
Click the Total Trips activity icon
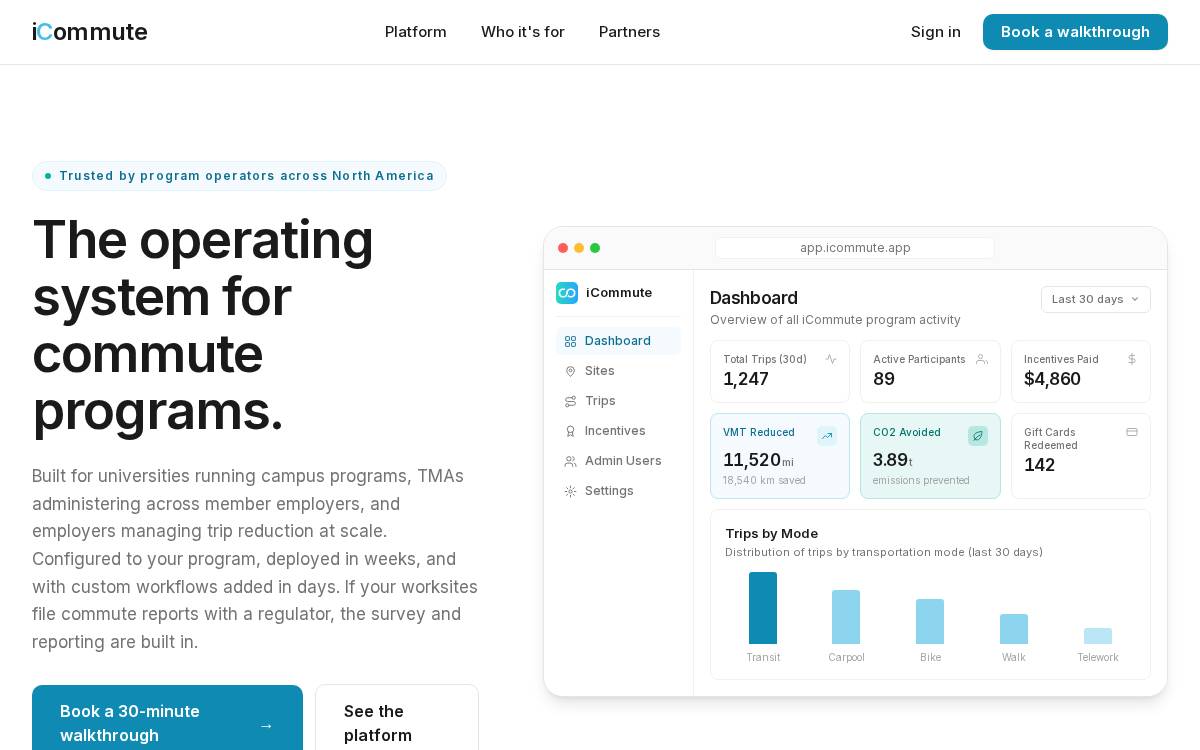(x=831, y=359)
